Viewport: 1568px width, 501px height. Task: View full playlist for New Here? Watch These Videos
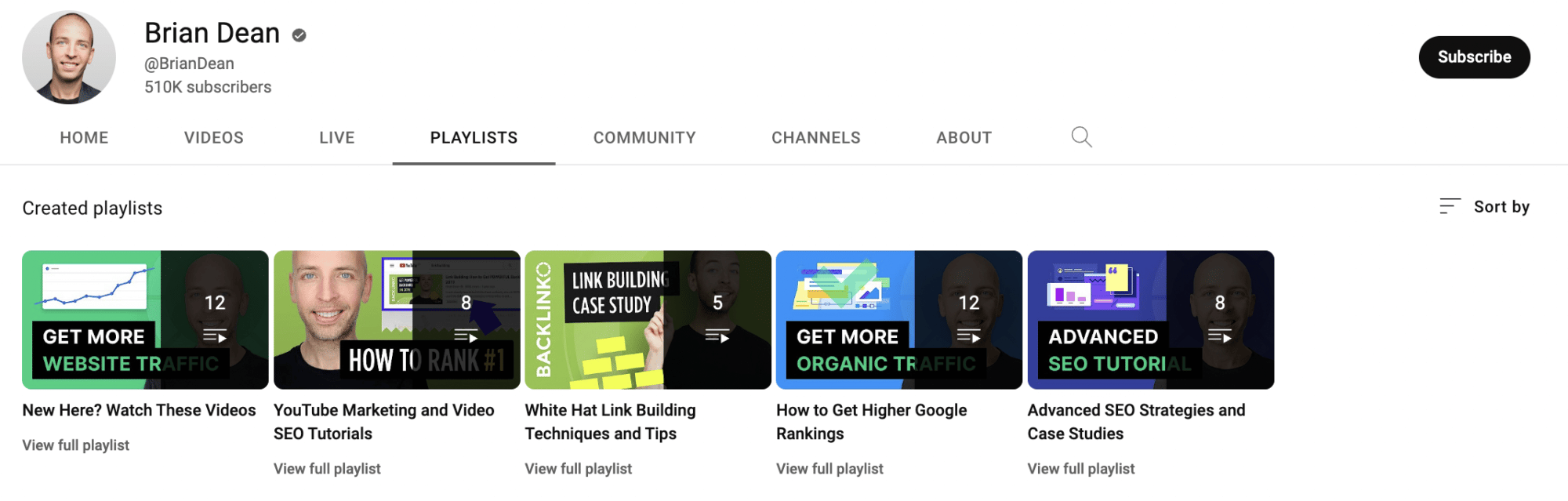[x=76, y=445]
